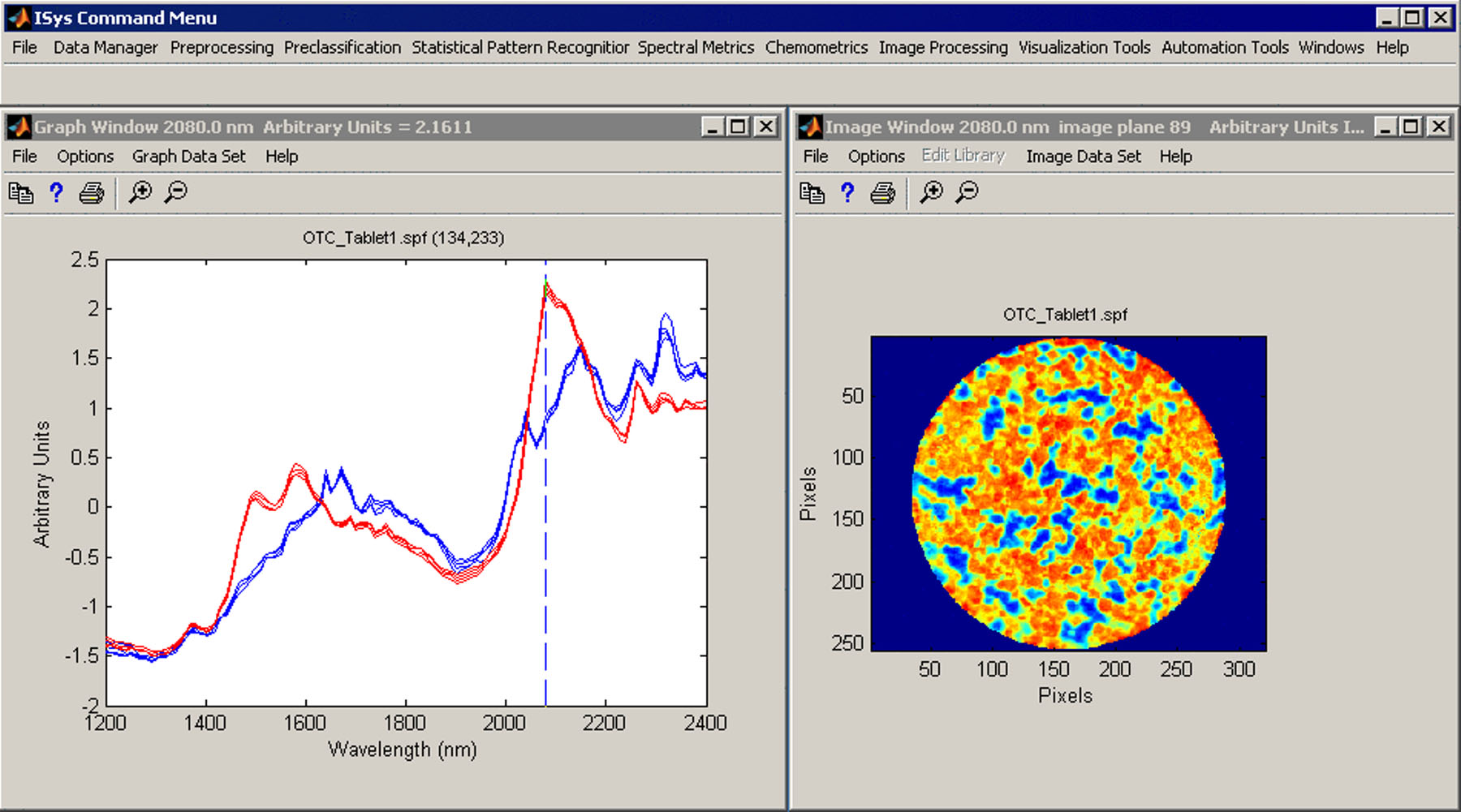The height and width of the screenshot is (812, 1461).
Task: Click the print icon in Graph Window toolbar
Action: [91, 193]
